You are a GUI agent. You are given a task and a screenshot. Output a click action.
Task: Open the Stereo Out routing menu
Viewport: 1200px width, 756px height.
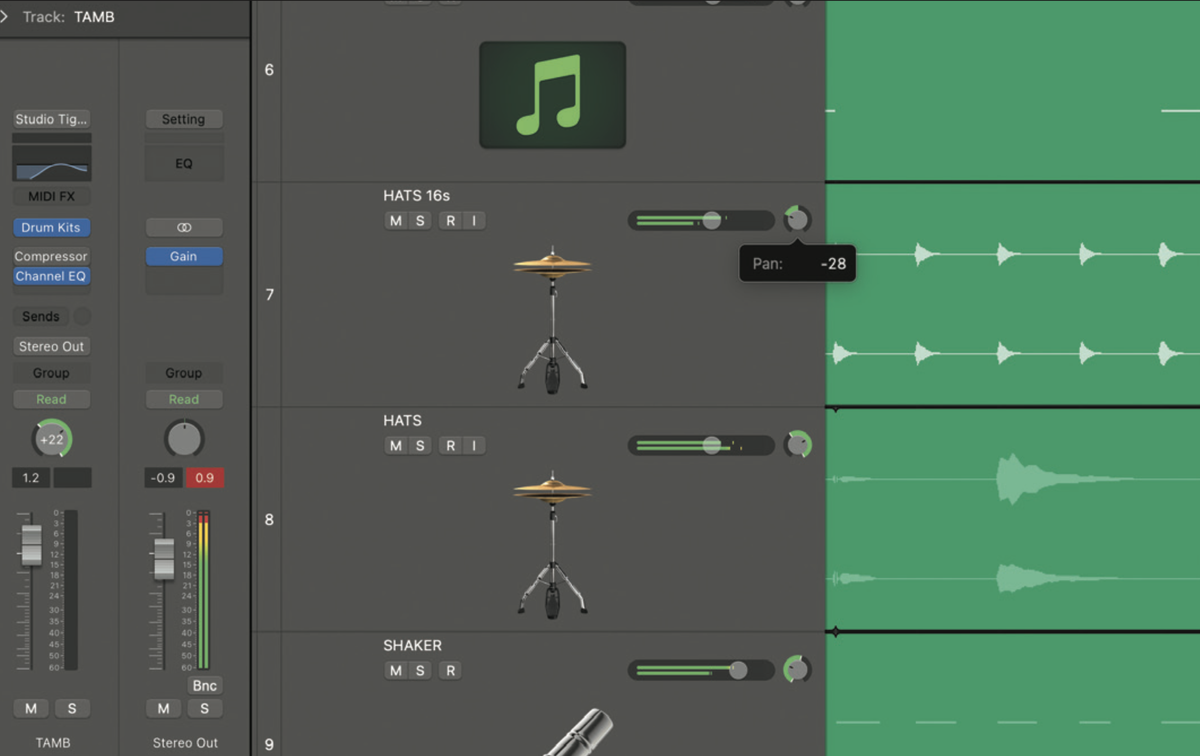[51, 346]
